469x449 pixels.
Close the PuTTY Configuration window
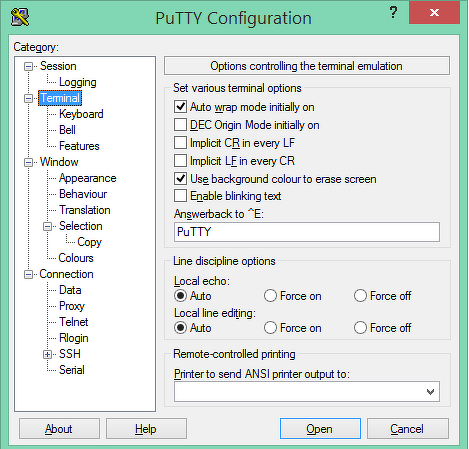coord(434,12)
